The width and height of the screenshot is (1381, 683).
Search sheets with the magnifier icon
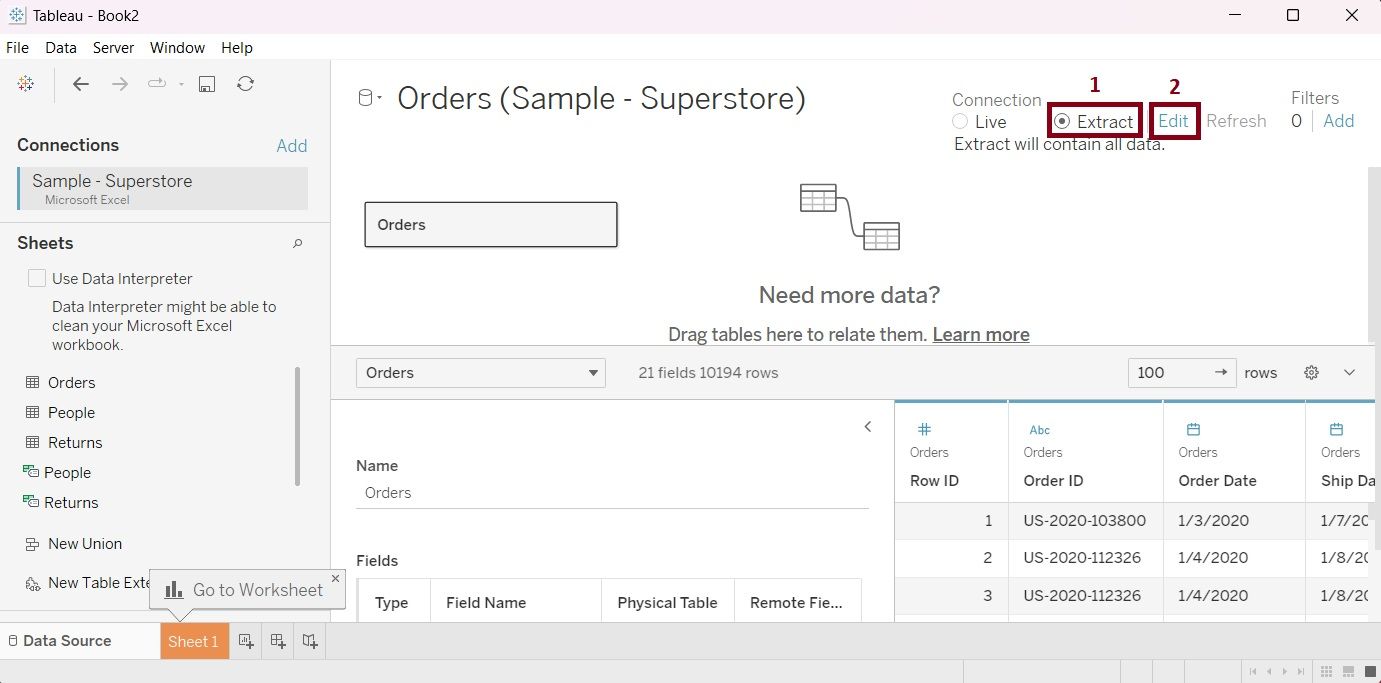click(x=297, y=243)
